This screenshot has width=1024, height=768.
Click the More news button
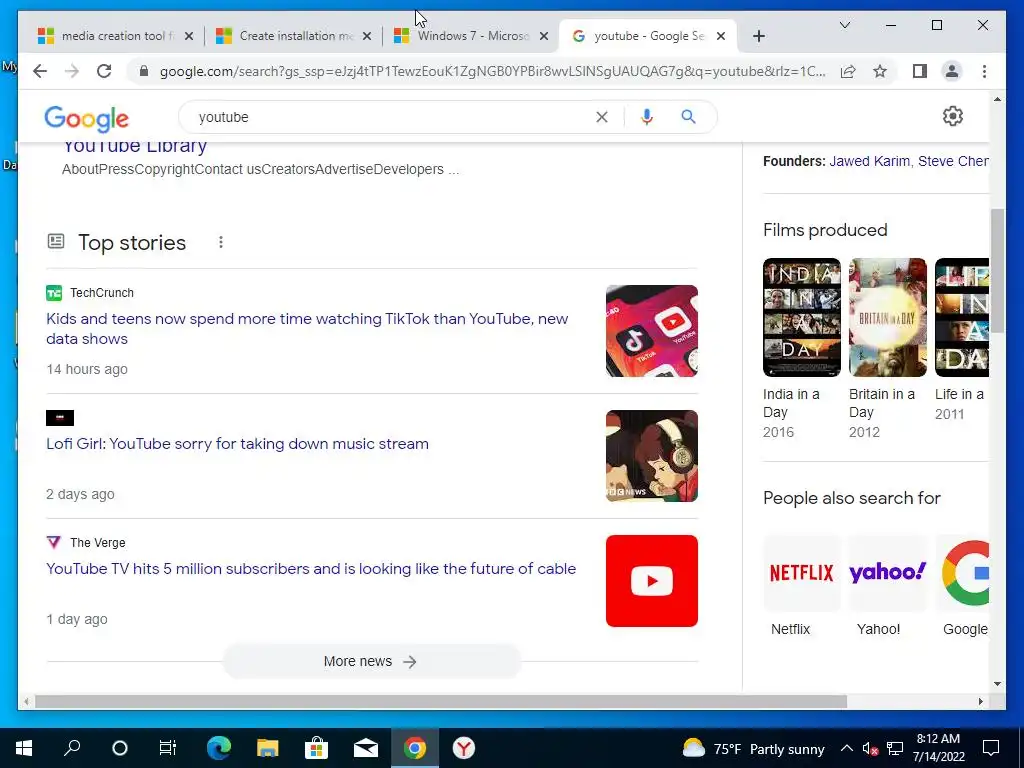point(371,661)
